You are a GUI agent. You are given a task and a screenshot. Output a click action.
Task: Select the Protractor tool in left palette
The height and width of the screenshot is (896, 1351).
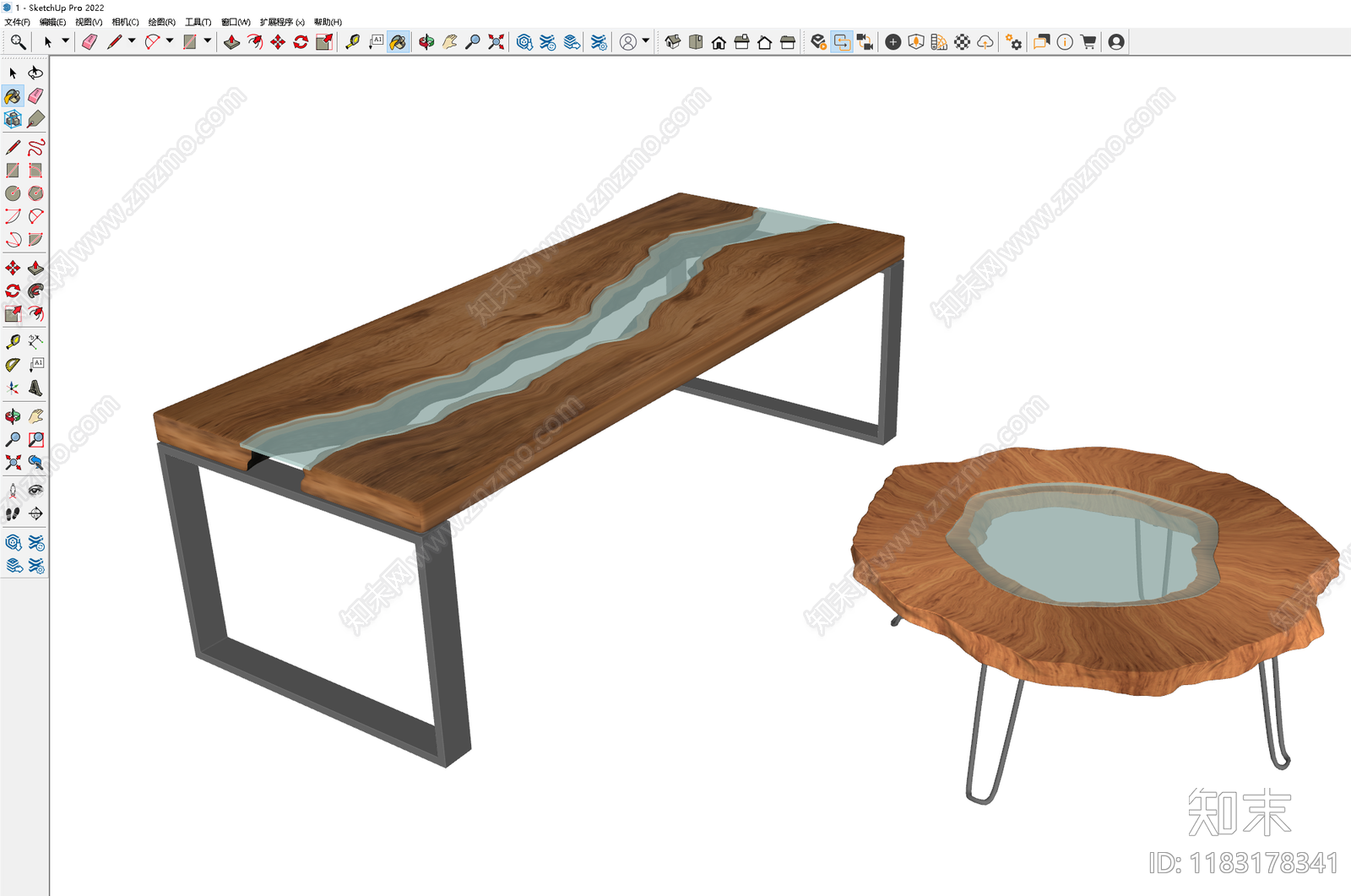13,365
